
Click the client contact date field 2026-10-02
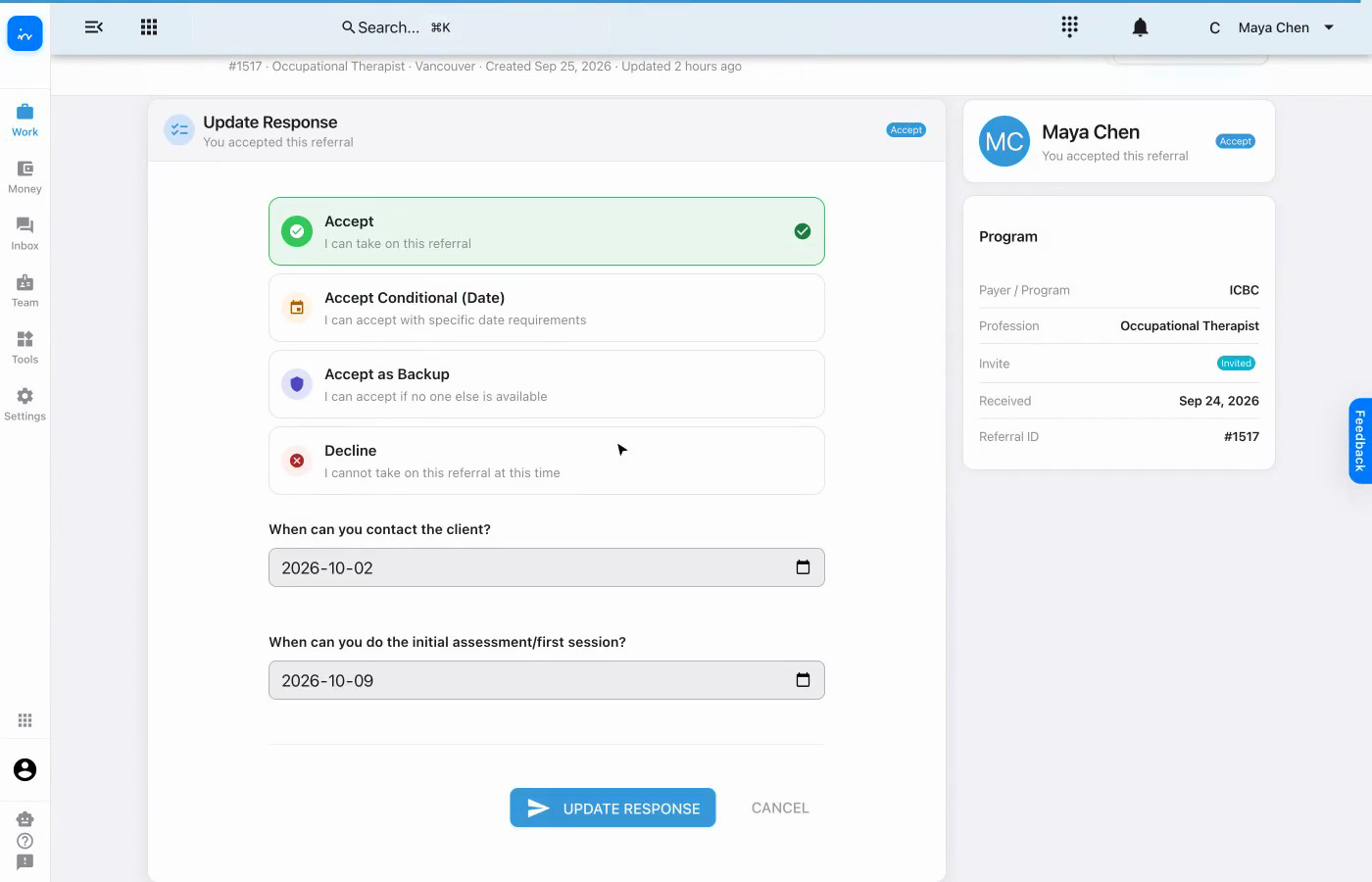click(547, 567)
